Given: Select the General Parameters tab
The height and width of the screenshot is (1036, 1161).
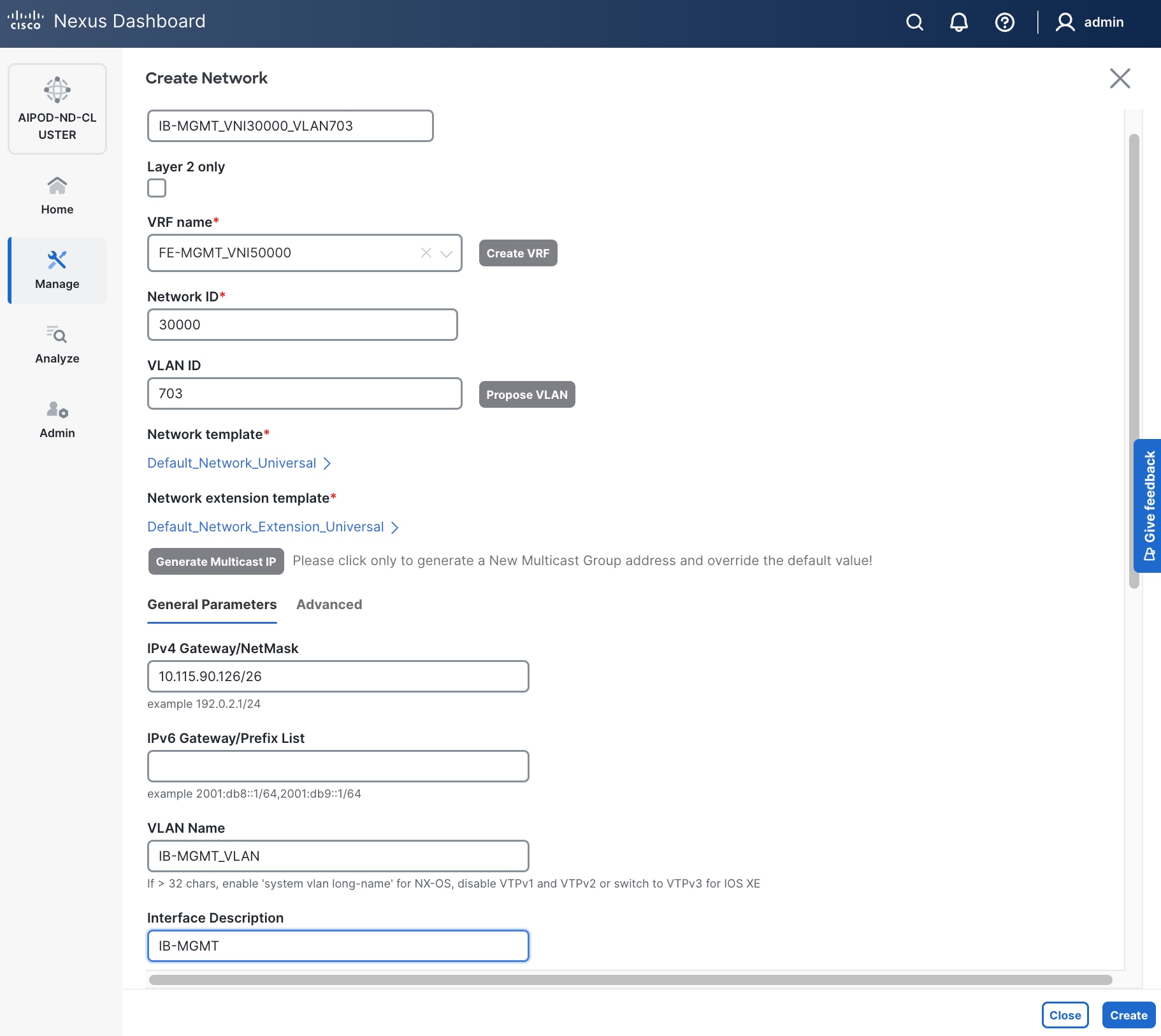Looking at the screenshot, I should pos(212,604).
